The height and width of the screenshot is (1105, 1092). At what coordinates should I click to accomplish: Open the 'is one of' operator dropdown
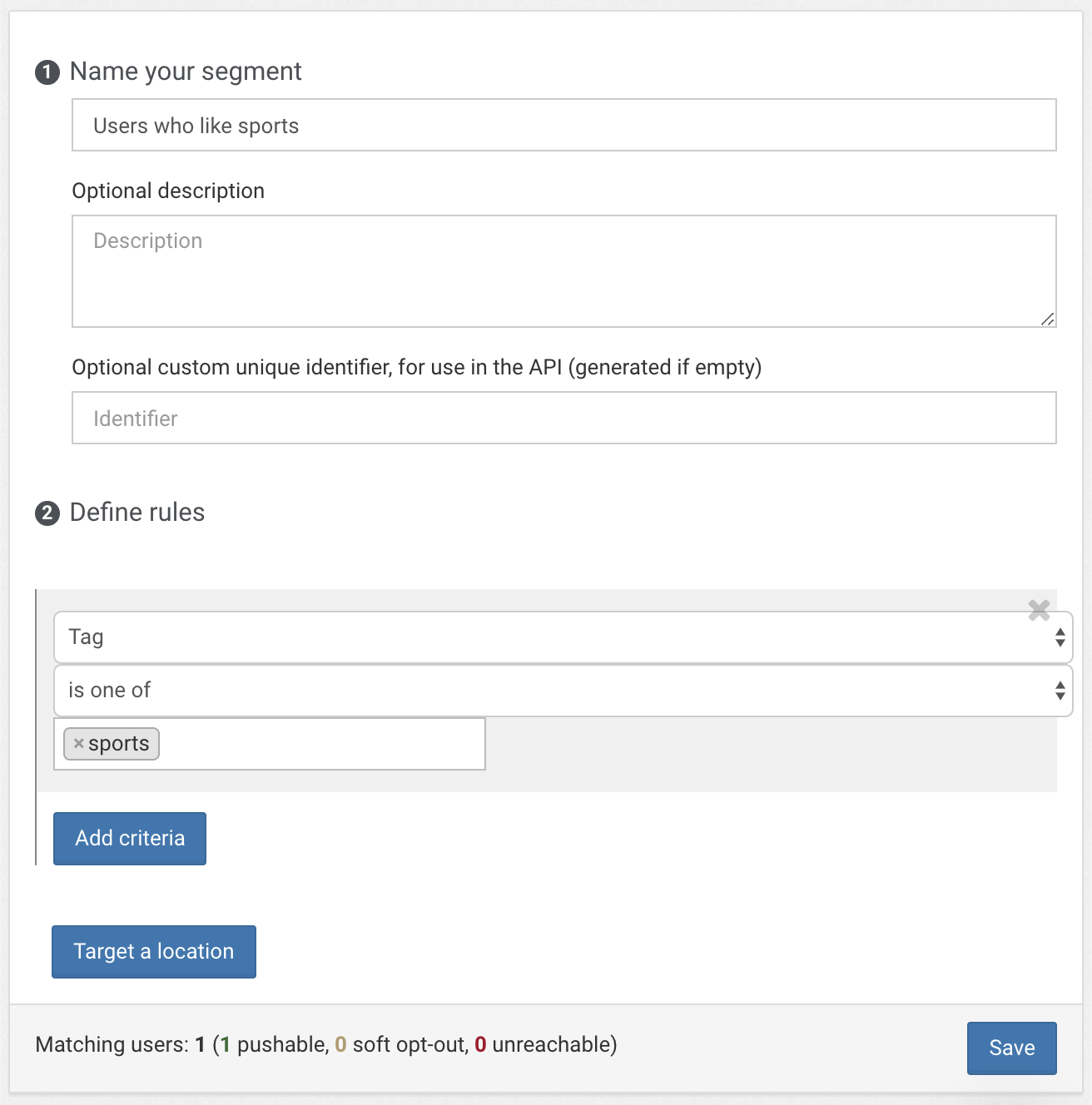[549, 691]
